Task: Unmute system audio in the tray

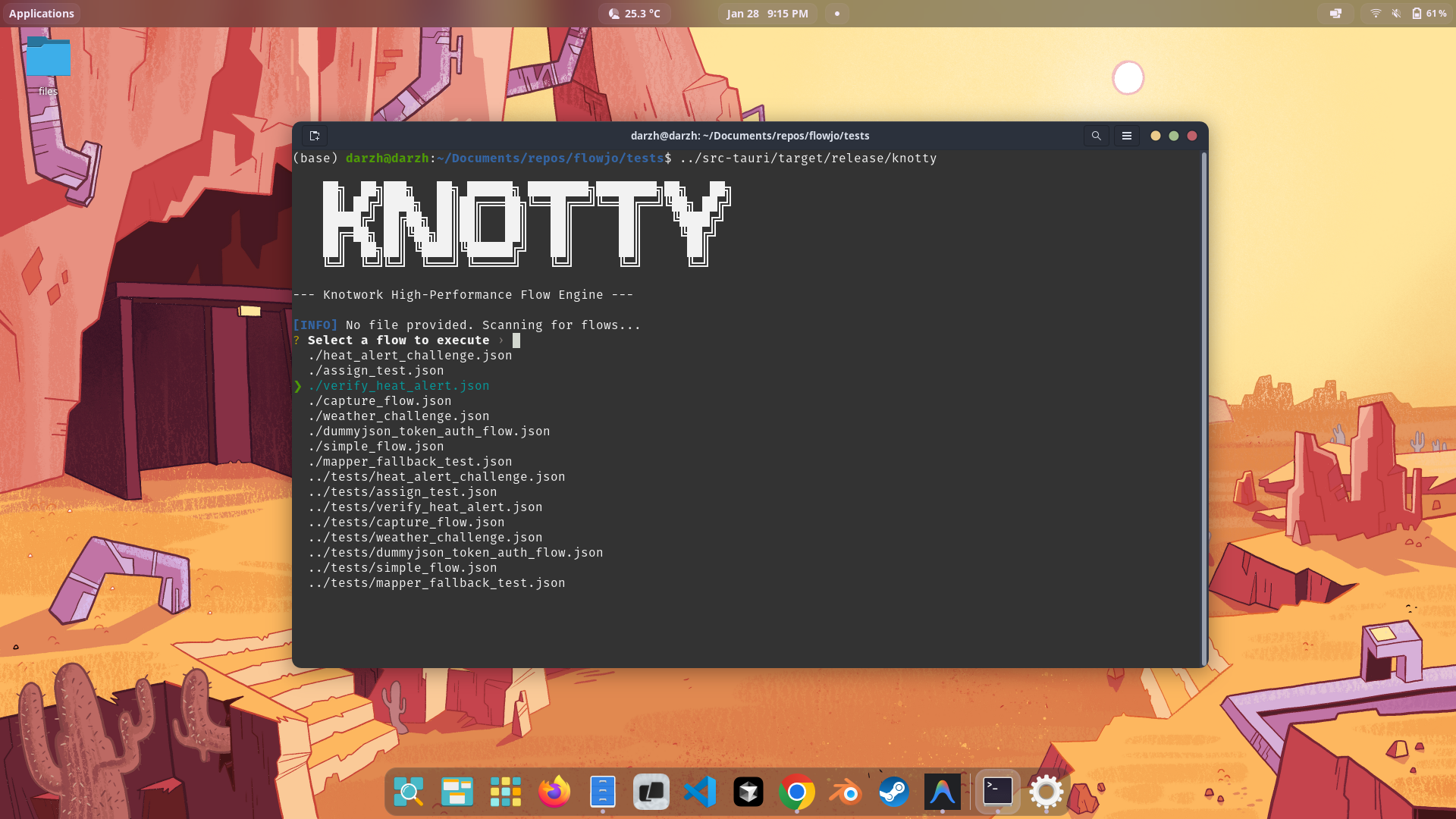Action: pyautogui.click(x=1396, y=13)
